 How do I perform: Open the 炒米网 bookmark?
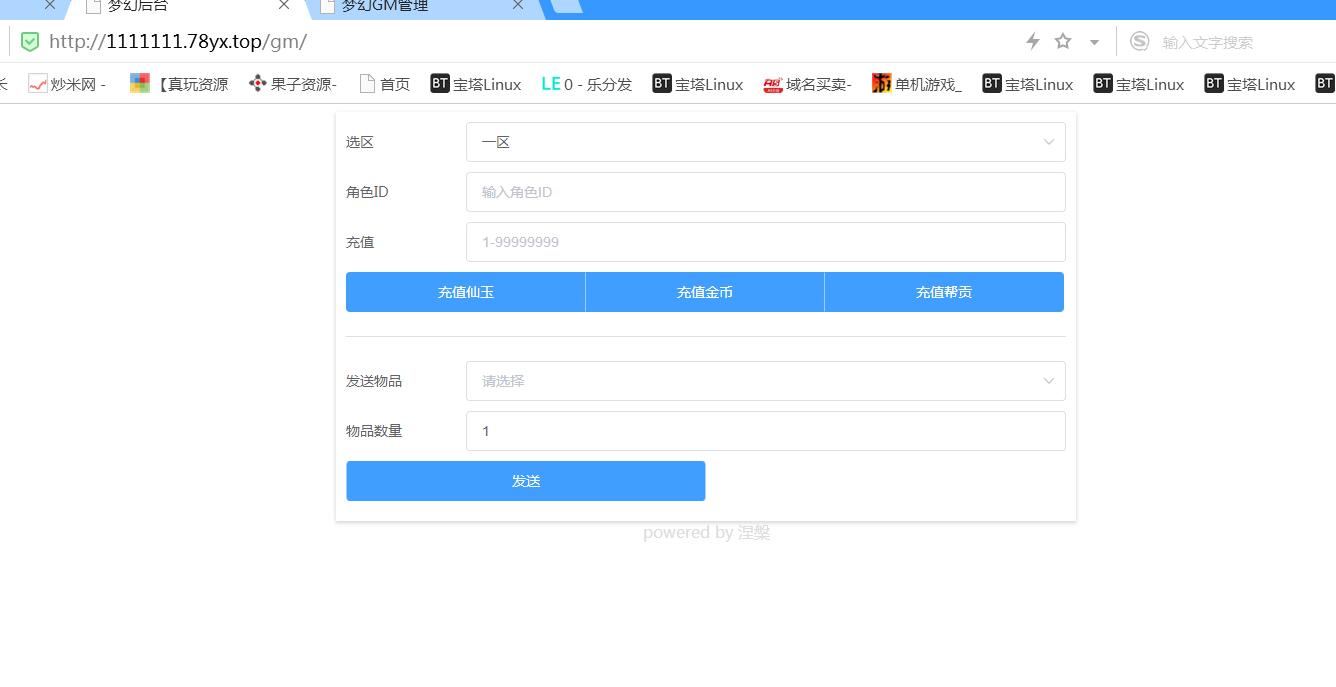67,84
